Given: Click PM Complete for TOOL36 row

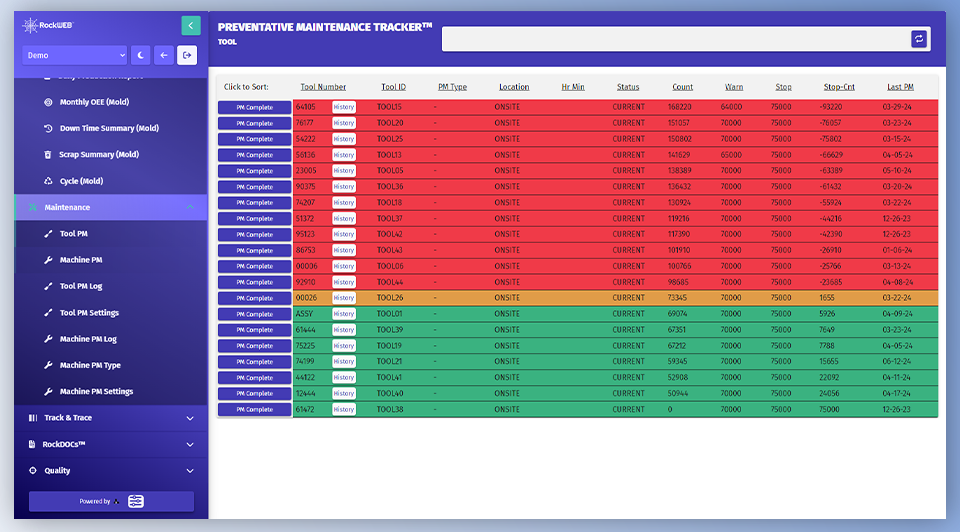Looking at the screenshot, I should 255,187.
